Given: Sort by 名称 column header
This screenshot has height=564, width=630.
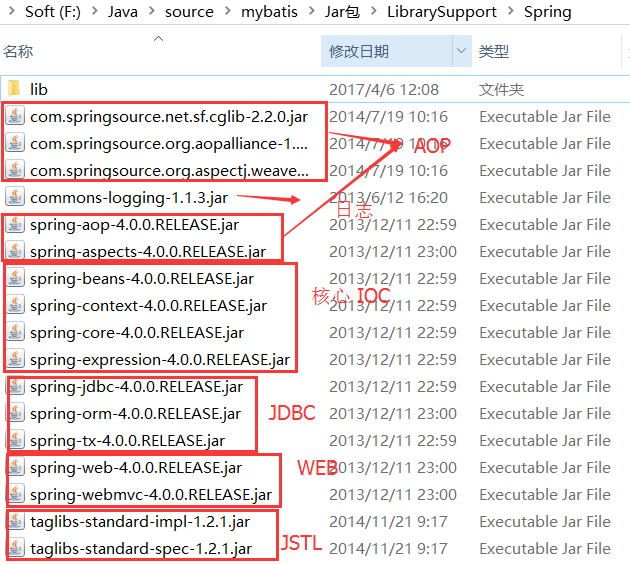Looking at the screenshot, I should 18,51.
